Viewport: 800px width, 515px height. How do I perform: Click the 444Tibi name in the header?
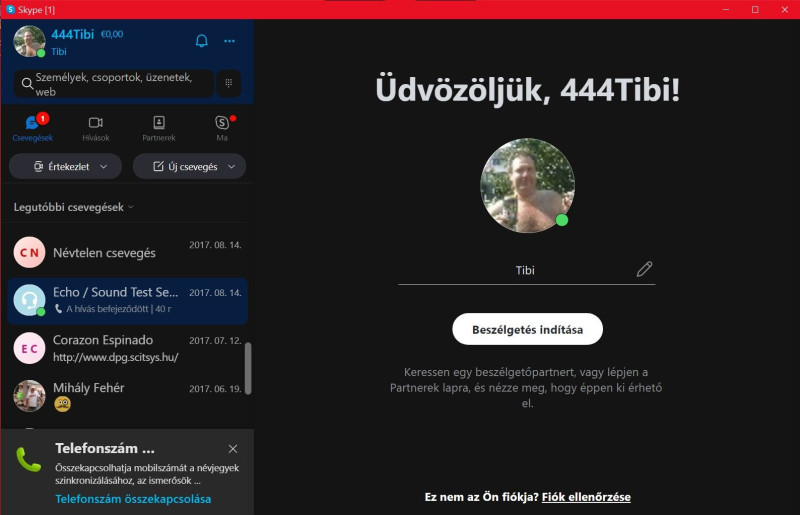72,34
